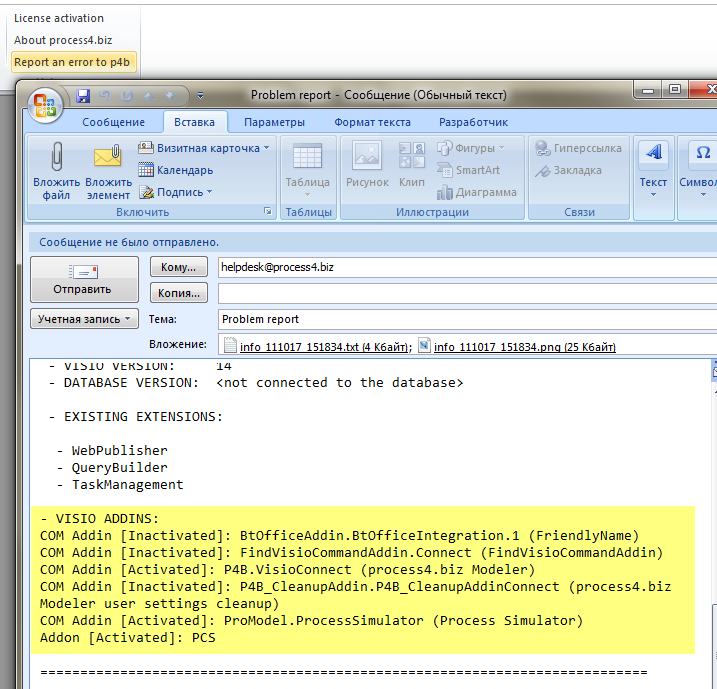This screenshot has width=717, height=689.
Task: Click the Redo icon in quick access toolbar
Action: click(127, 96)
